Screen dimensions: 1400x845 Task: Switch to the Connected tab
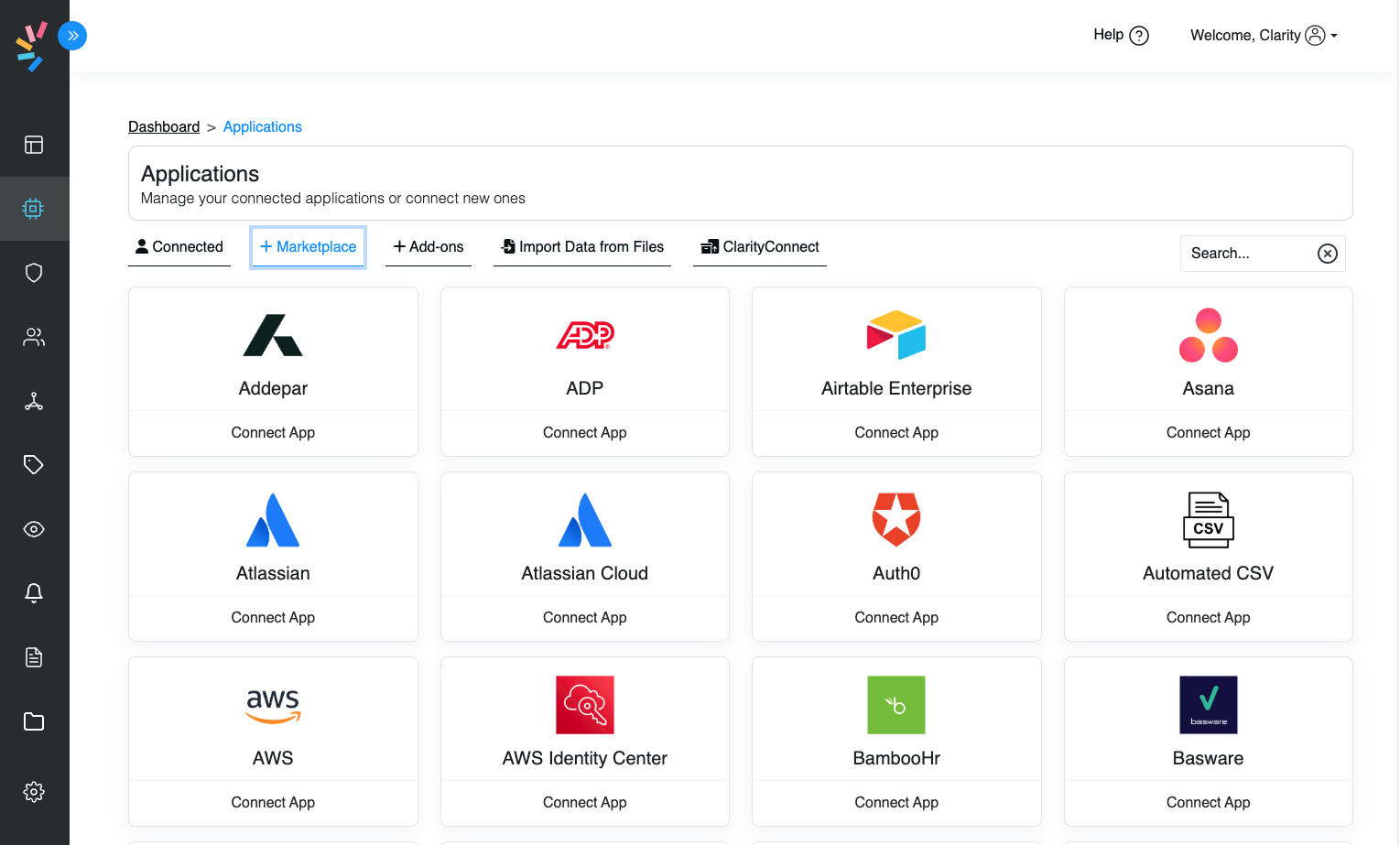coord(179,247)
